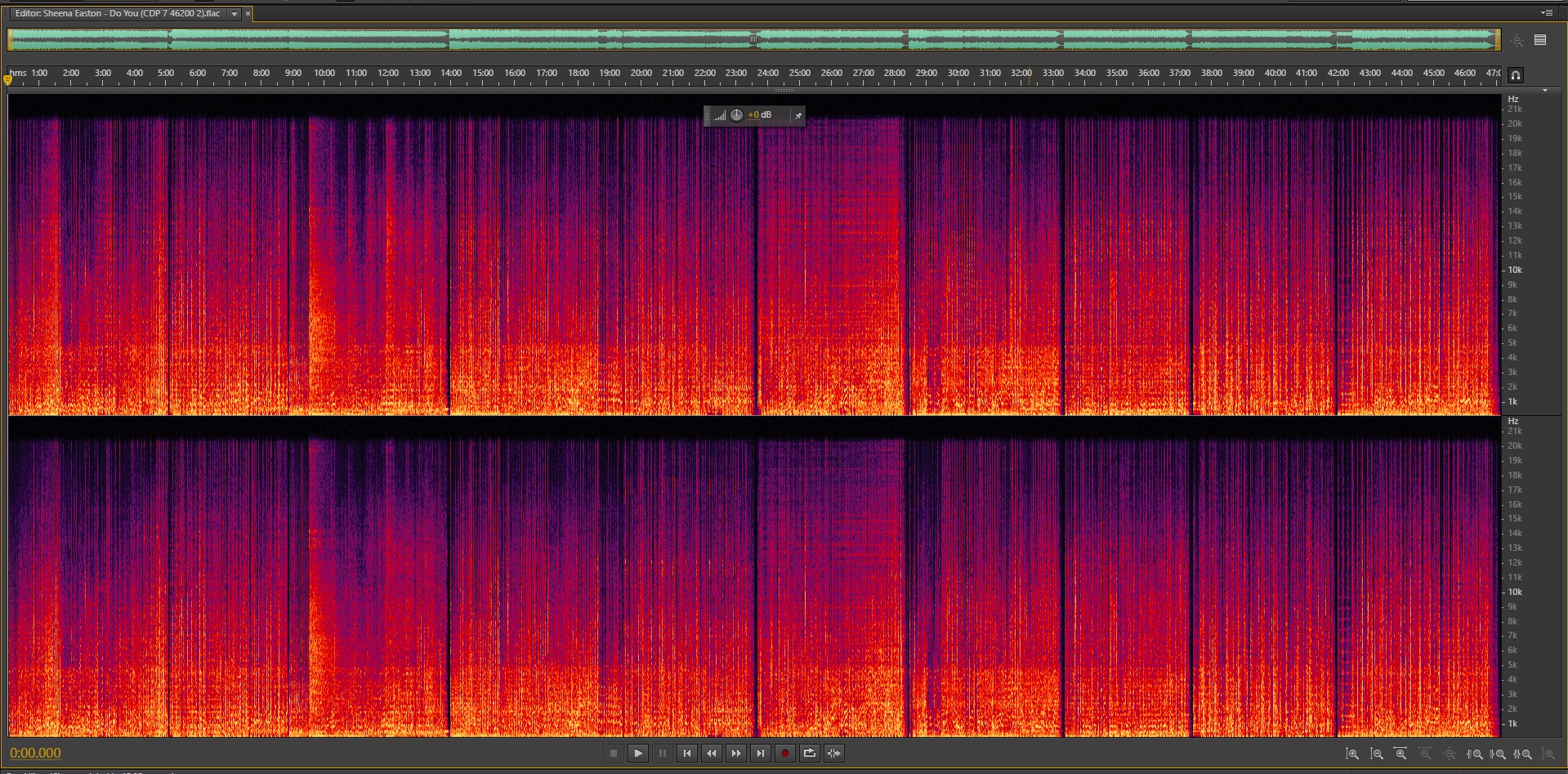This screenshot has width=1568, height=774.
Task: Open the Editor panel options menu
Action: point(1546,13)
